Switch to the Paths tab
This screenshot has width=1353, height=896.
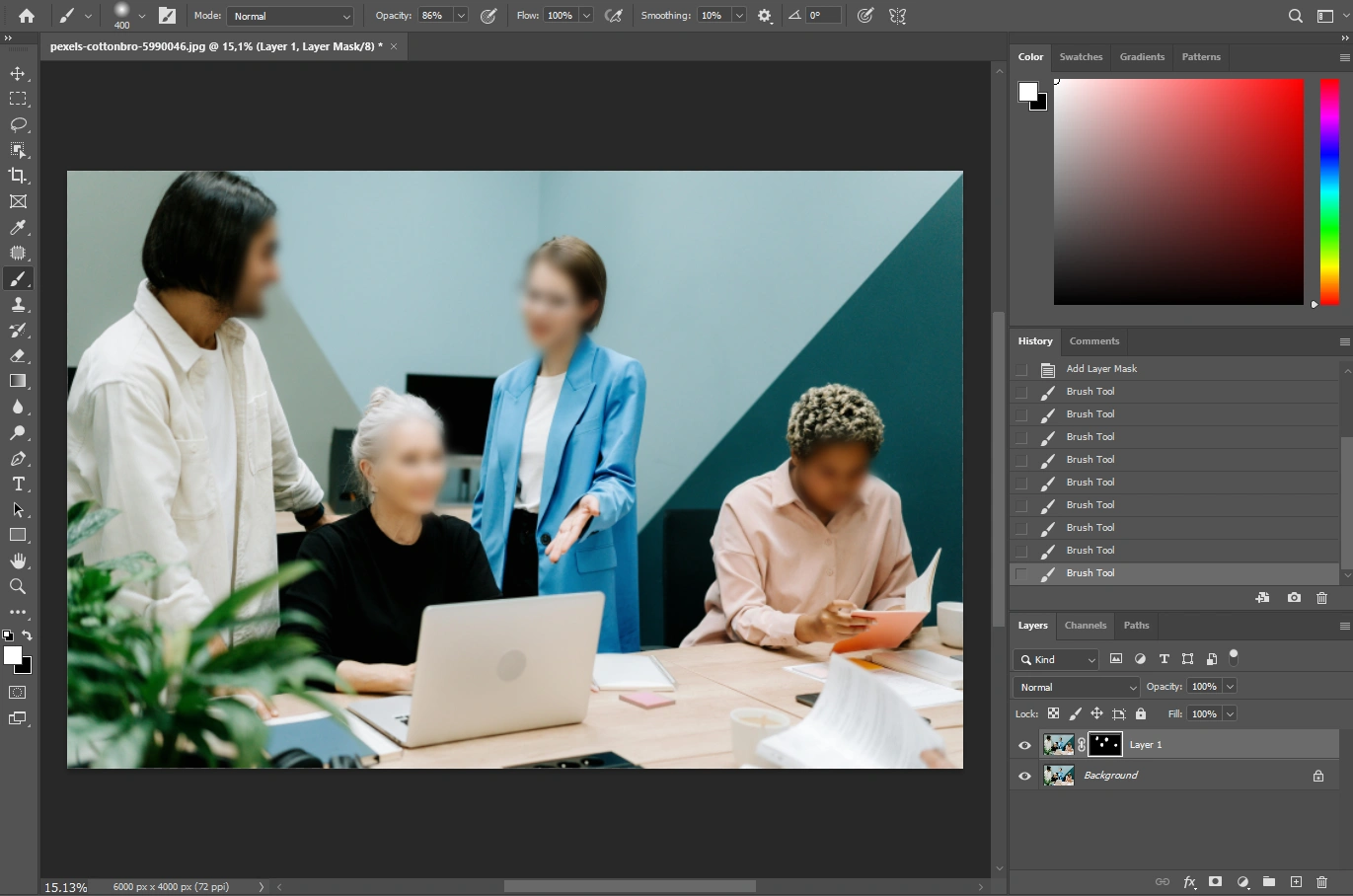coord(1136,626)
